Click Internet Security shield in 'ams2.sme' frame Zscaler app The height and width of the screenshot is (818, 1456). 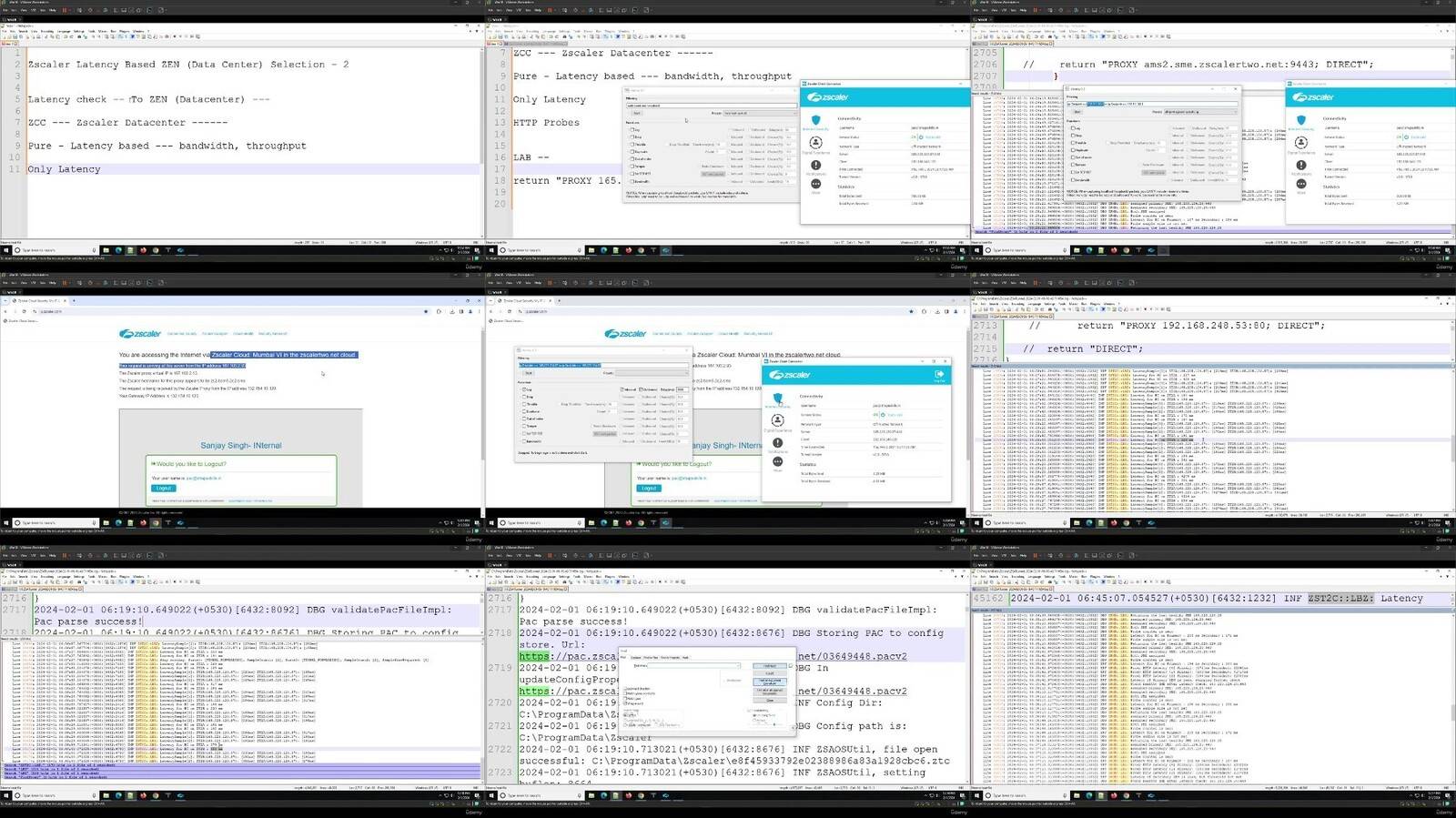pos(1301,122)
